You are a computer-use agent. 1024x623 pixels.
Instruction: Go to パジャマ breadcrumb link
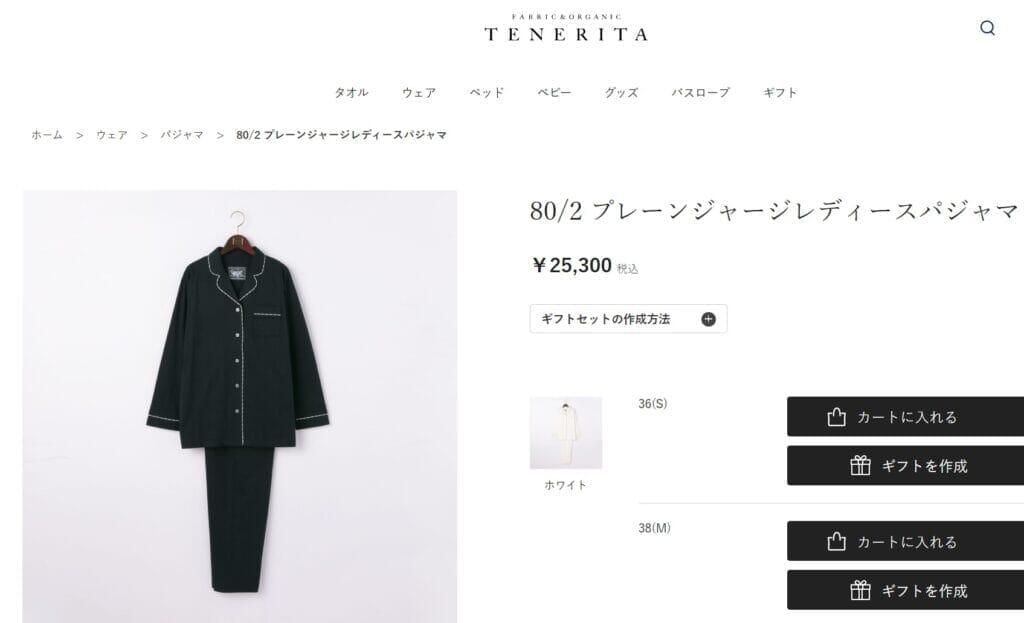182,135
